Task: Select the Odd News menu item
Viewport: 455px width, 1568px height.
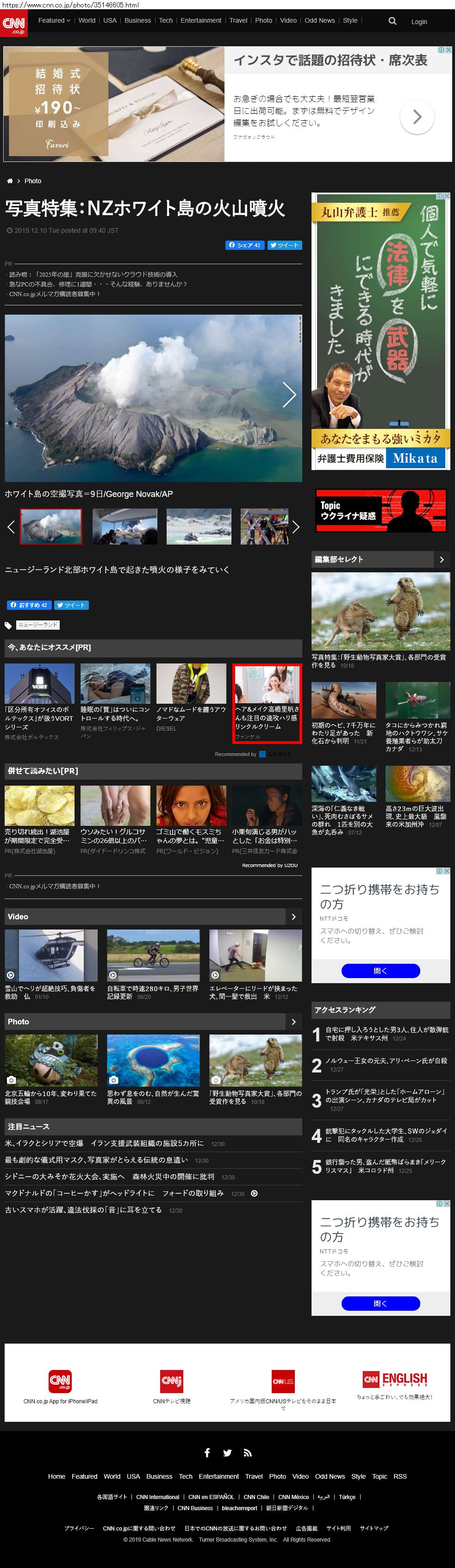Action: coord(319,21)
